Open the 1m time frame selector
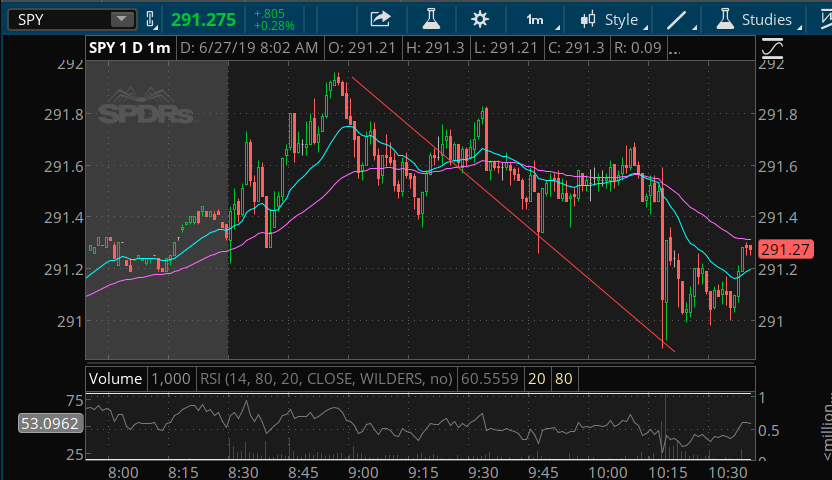Image resolution: width=832 pixels, height=480 pixels. 536,20
